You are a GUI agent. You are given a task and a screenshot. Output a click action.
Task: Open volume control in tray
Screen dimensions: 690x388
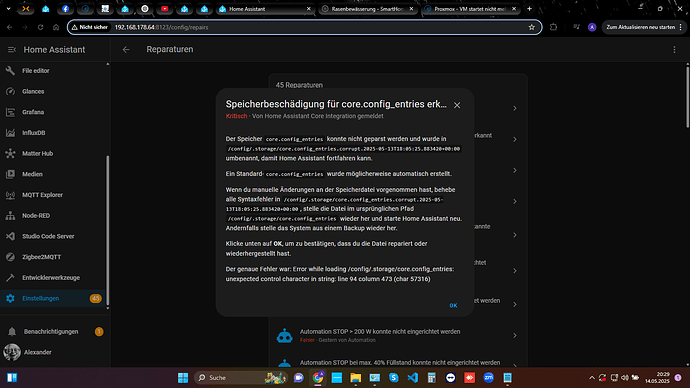tap(624, 377)
